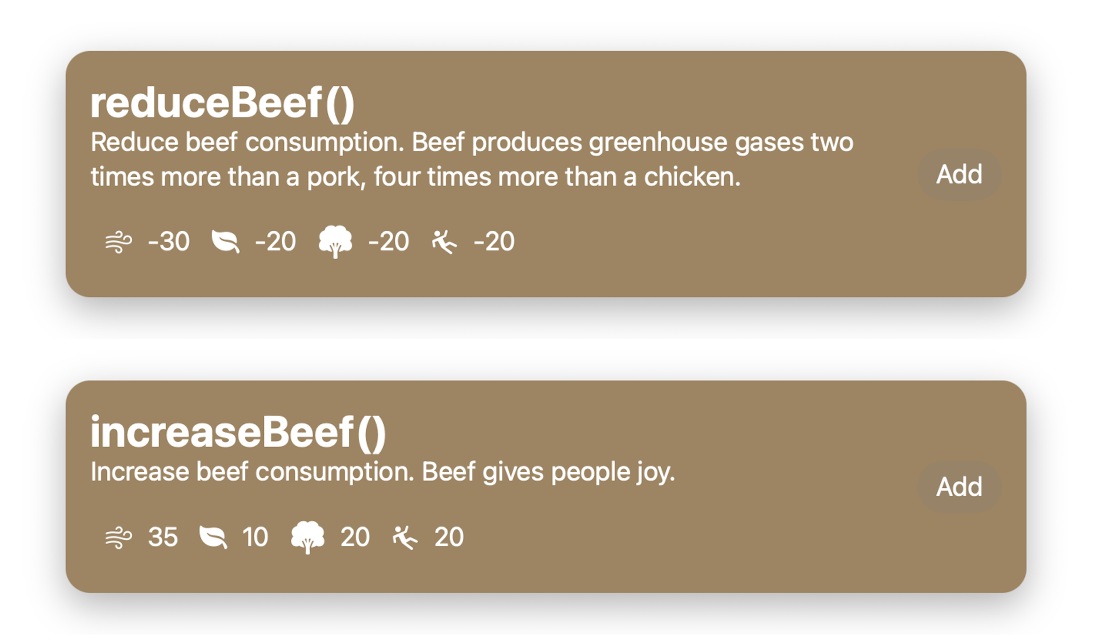Click the 20 tree value in increaseBeef
The width and height of the screenshot is (1100, 644).
pos(355,538)
